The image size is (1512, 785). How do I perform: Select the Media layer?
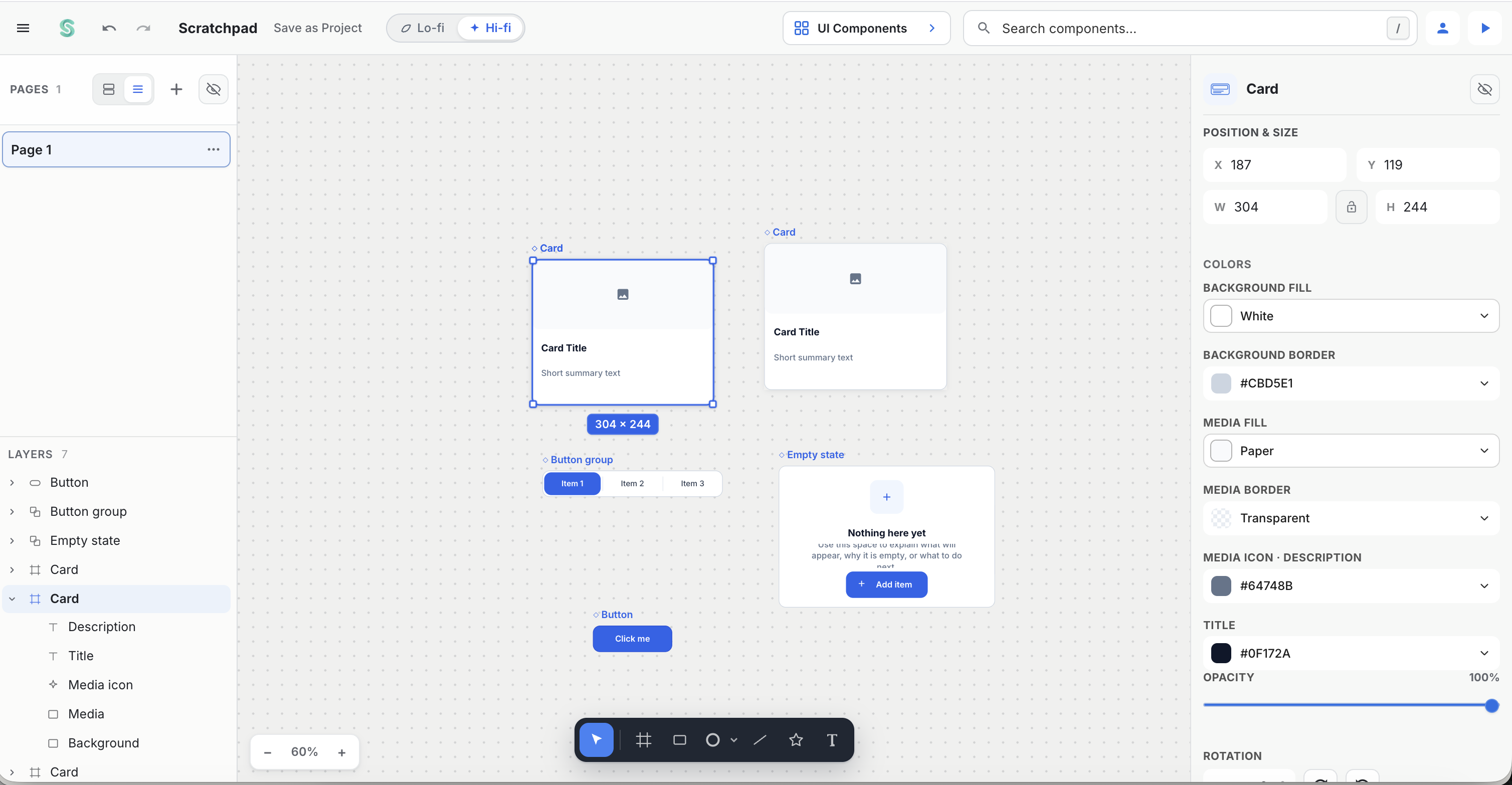point(116,715)
